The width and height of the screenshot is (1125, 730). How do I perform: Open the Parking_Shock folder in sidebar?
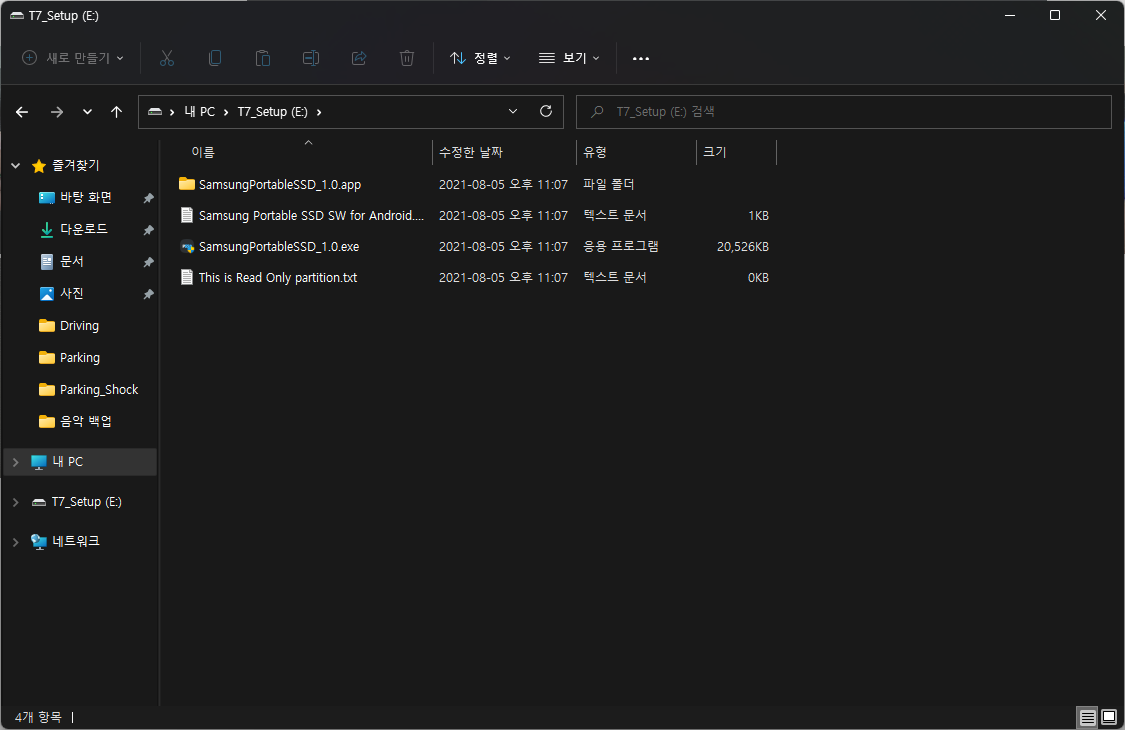click(98, 389)
